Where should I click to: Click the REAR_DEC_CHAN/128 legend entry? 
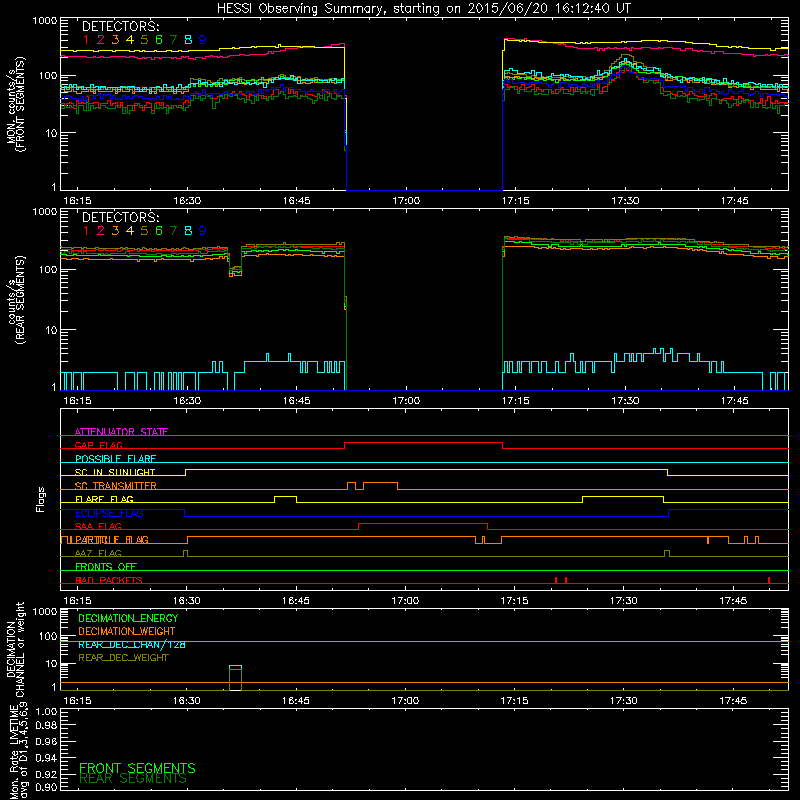[132, 644]
